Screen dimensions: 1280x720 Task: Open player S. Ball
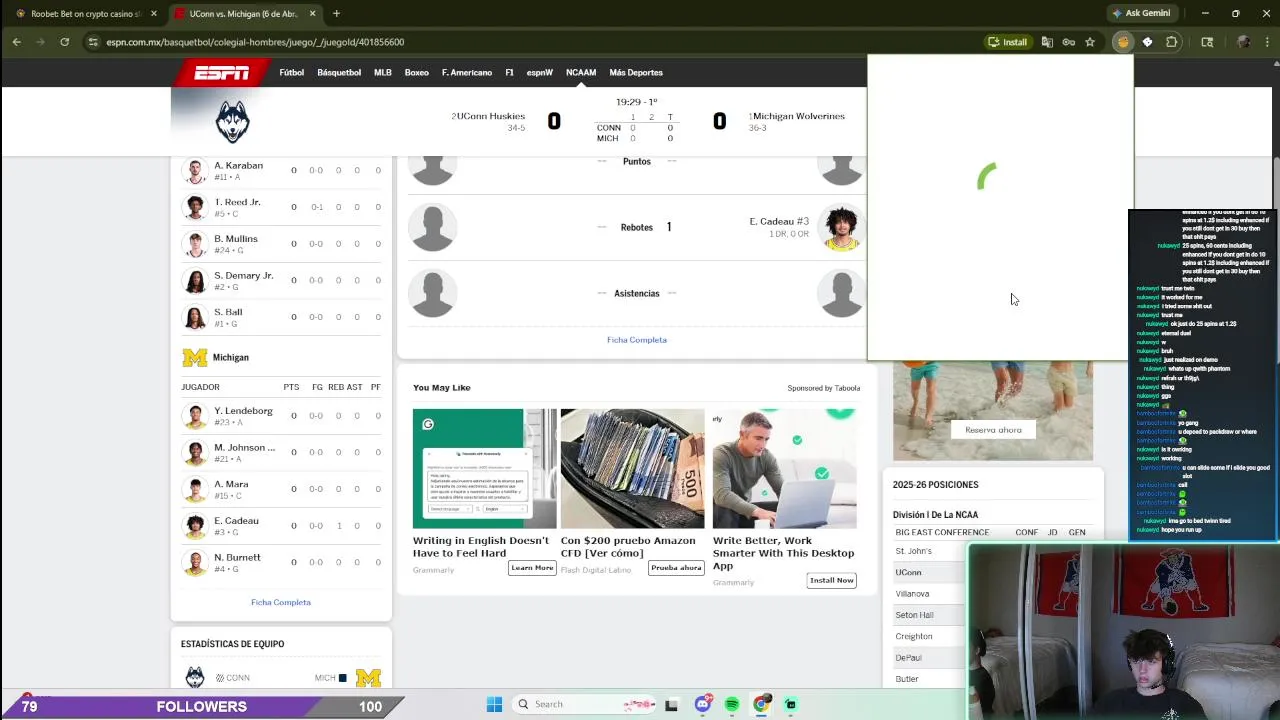click(x=228, y=312)
